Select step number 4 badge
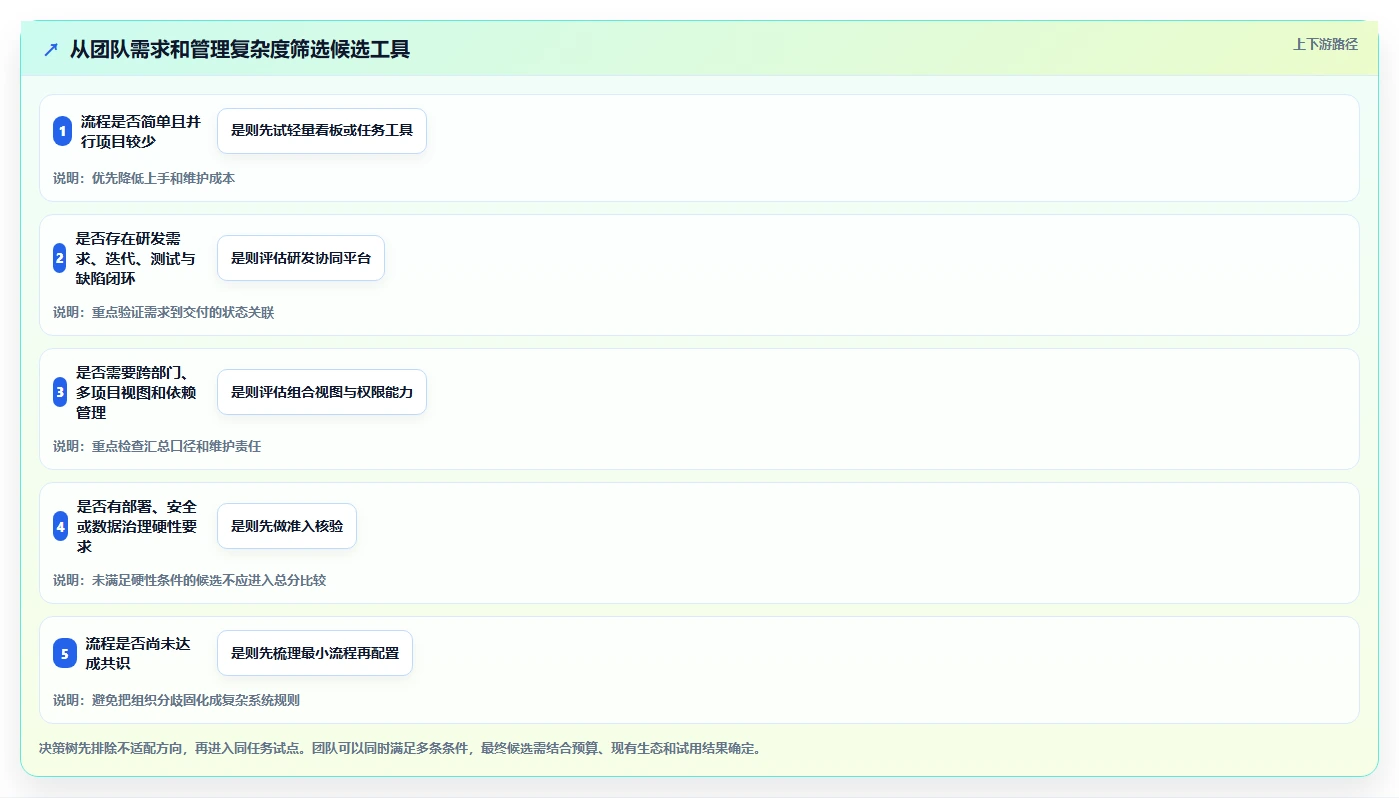This screenshot has height=798, width=1399. [x=60, y=526]
